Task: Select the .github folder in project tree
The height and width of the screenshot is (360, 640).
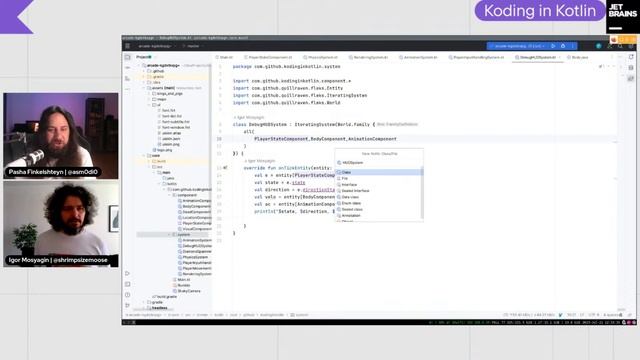Action: point(156,71)
